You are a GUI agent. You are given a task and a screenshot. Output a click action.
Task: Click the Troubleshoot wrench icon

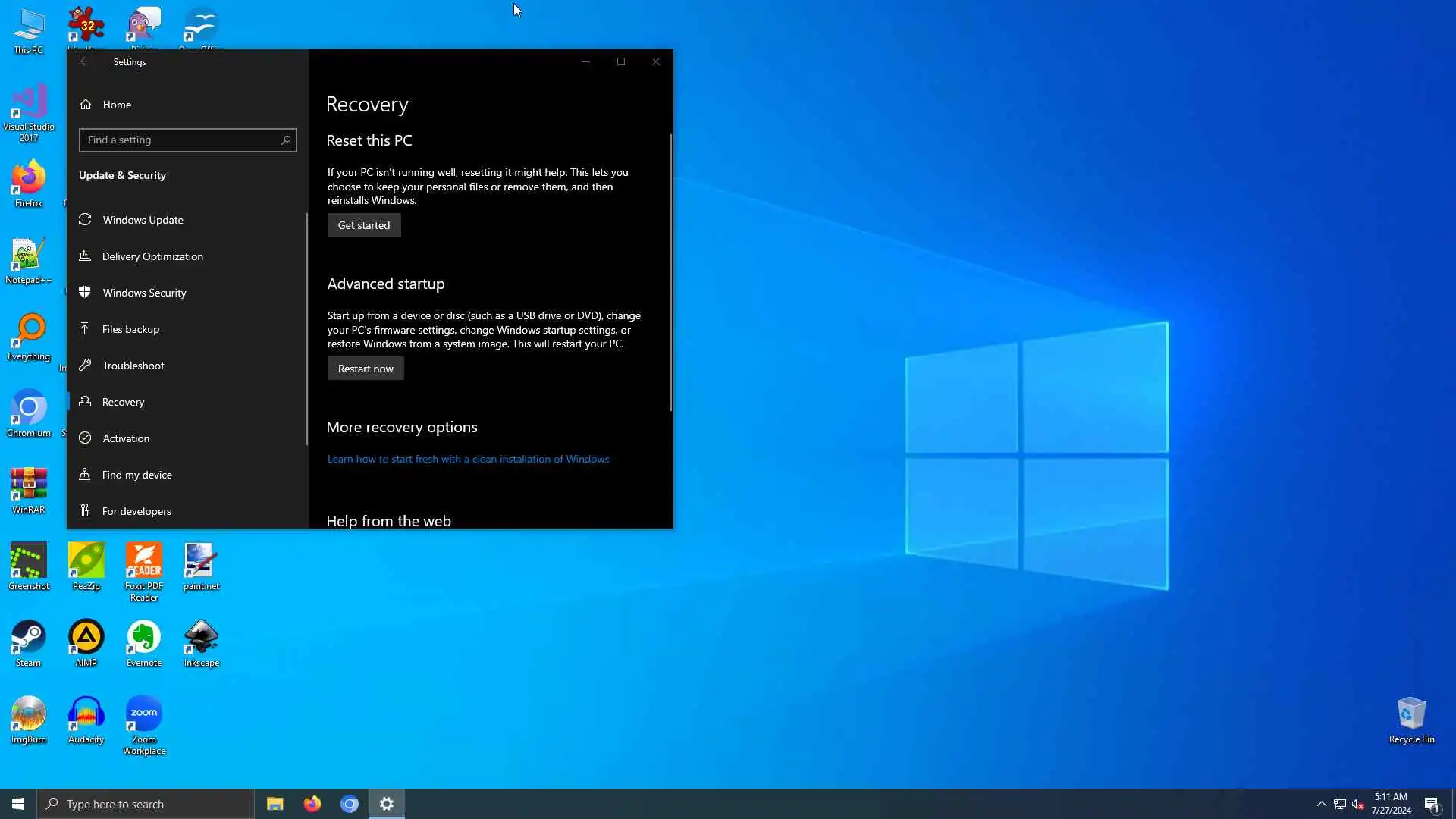(85, 366)
